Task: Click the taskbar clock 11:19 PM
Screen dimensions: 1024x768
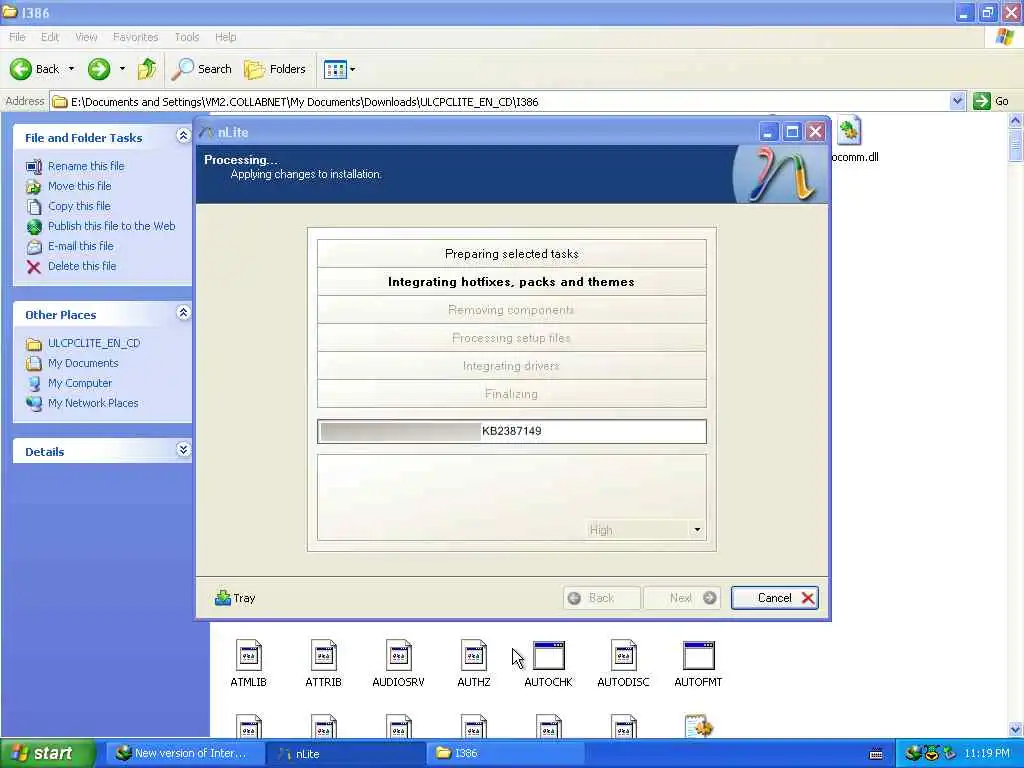Action: pos(987,753)
